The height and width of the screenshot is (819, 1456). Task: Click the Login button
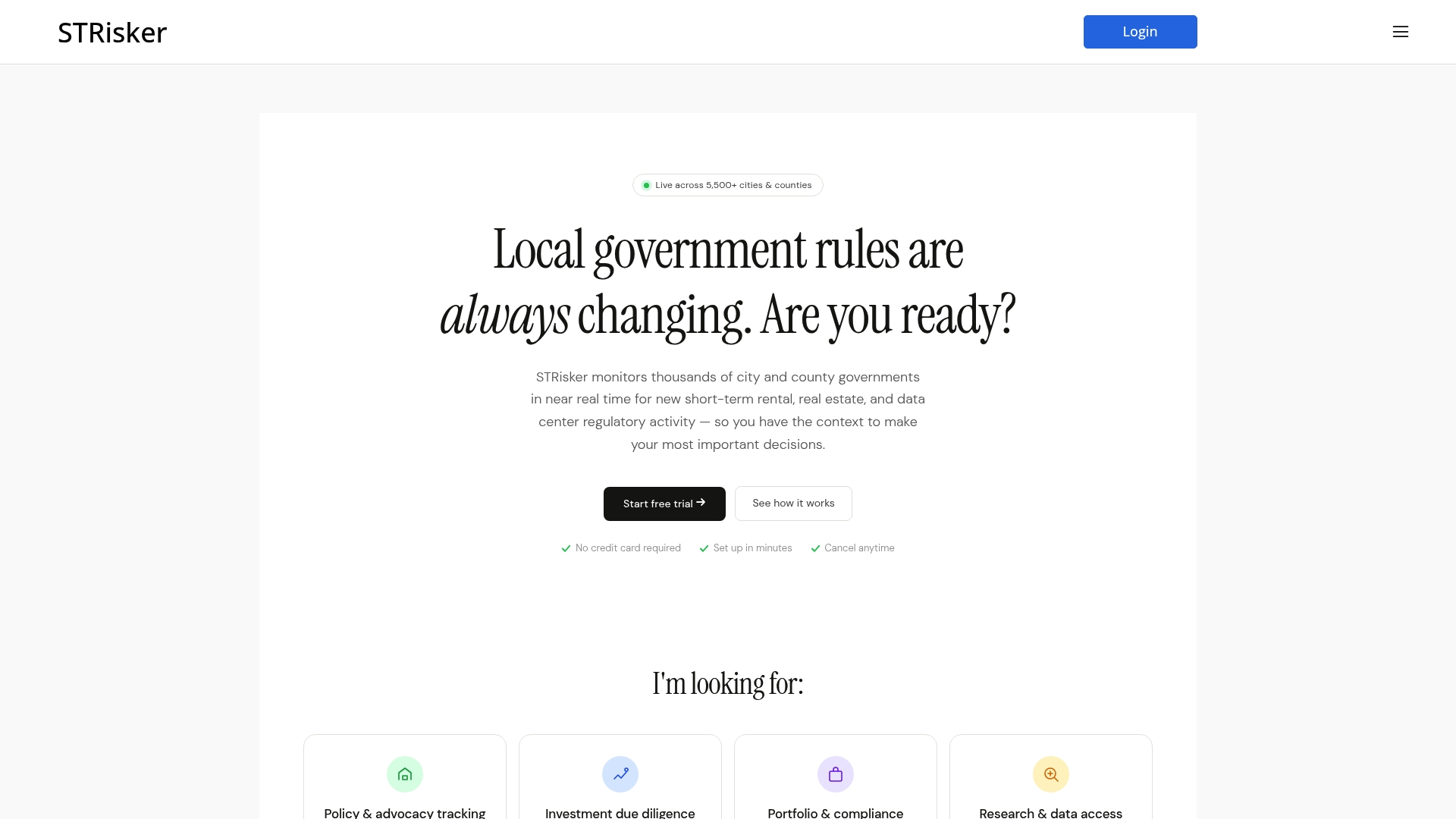click(x=1140, y=32)
